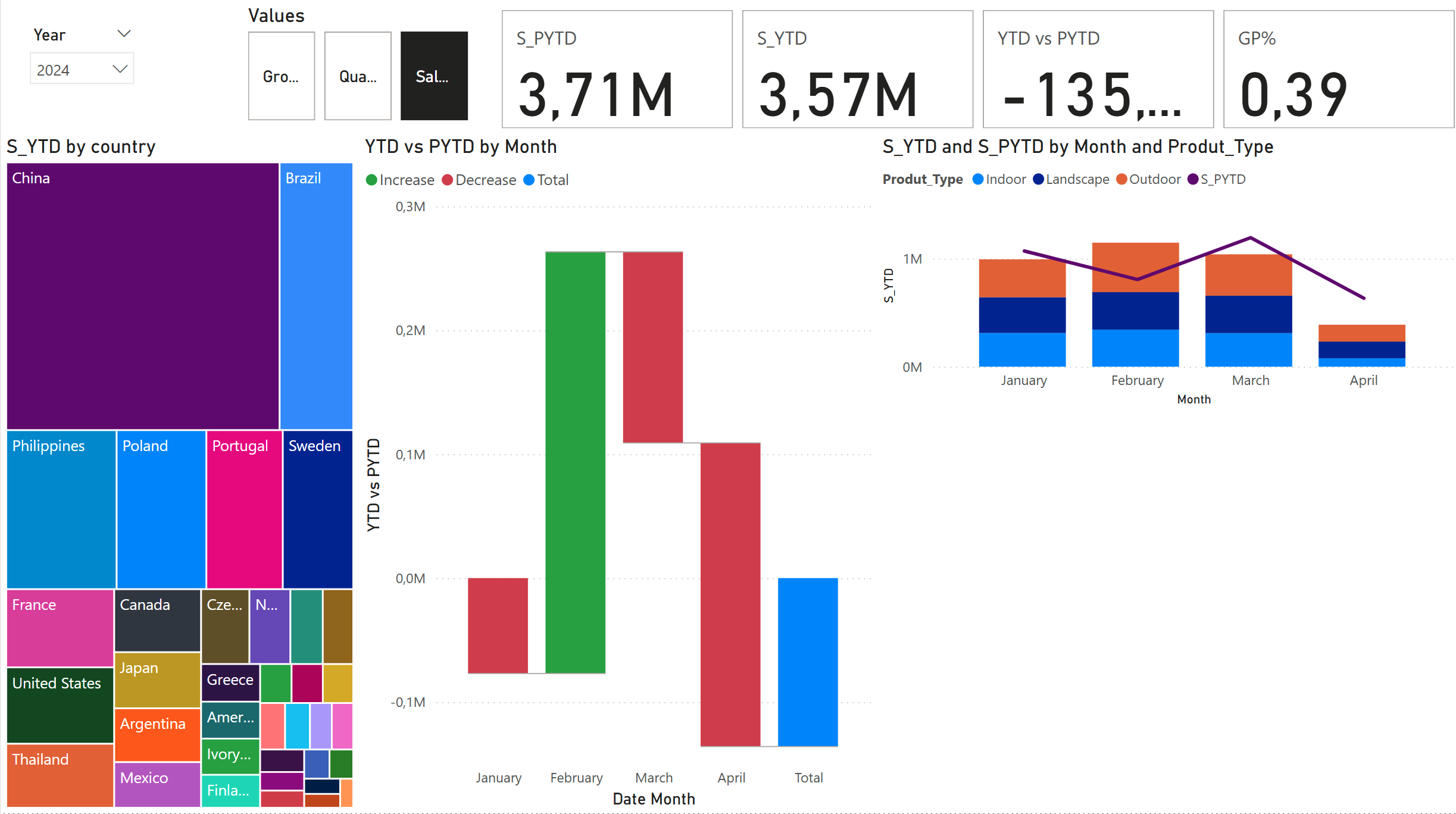Click the GP% card

1338,69
